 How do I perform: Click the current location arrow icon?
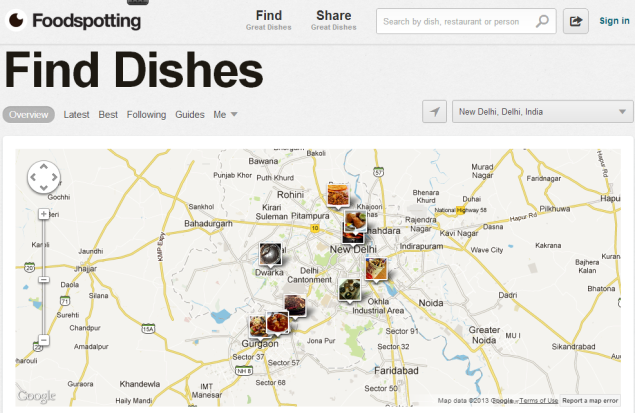[435, 111]
